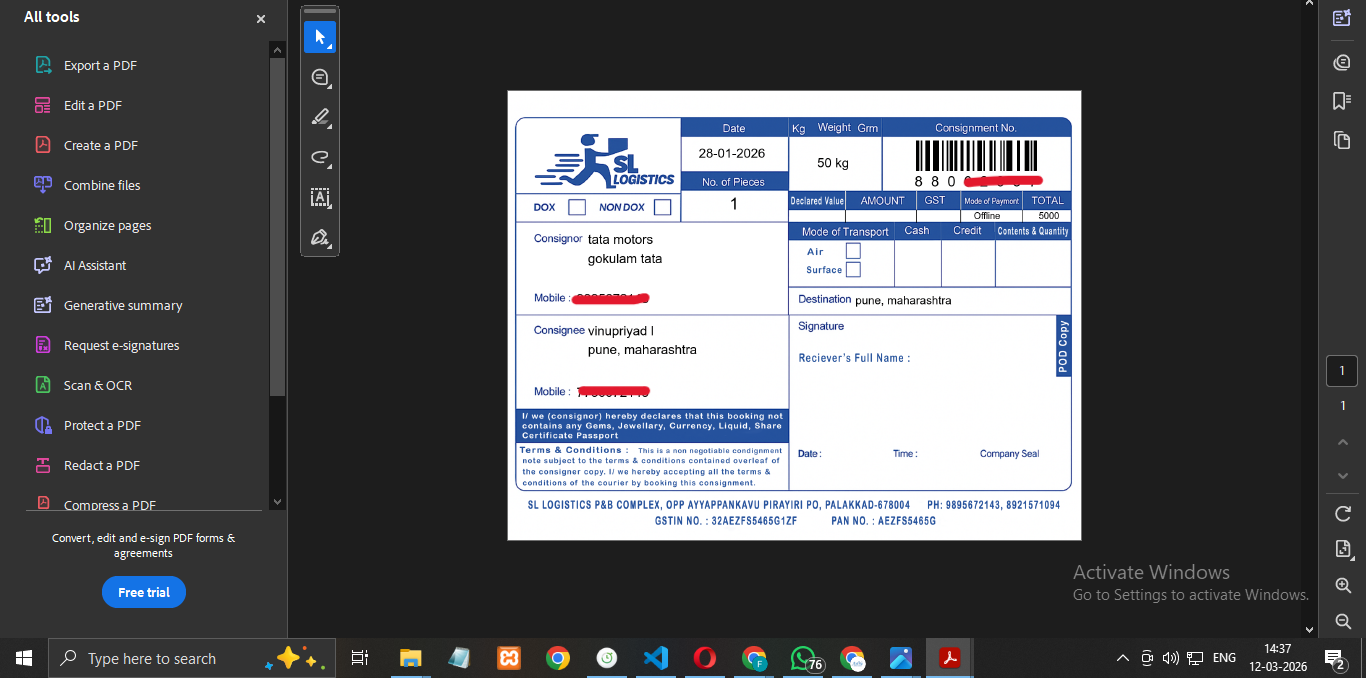Screen dimensions: 1366x678
Task: Go to next page with down chevron
Action: (1342, 476)
